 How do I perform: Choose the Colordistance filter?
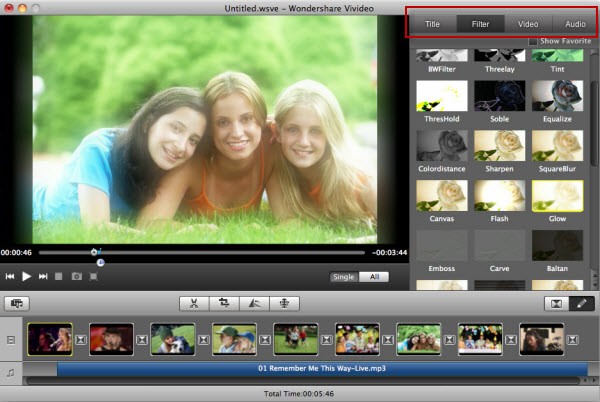[x=442, y=145]
